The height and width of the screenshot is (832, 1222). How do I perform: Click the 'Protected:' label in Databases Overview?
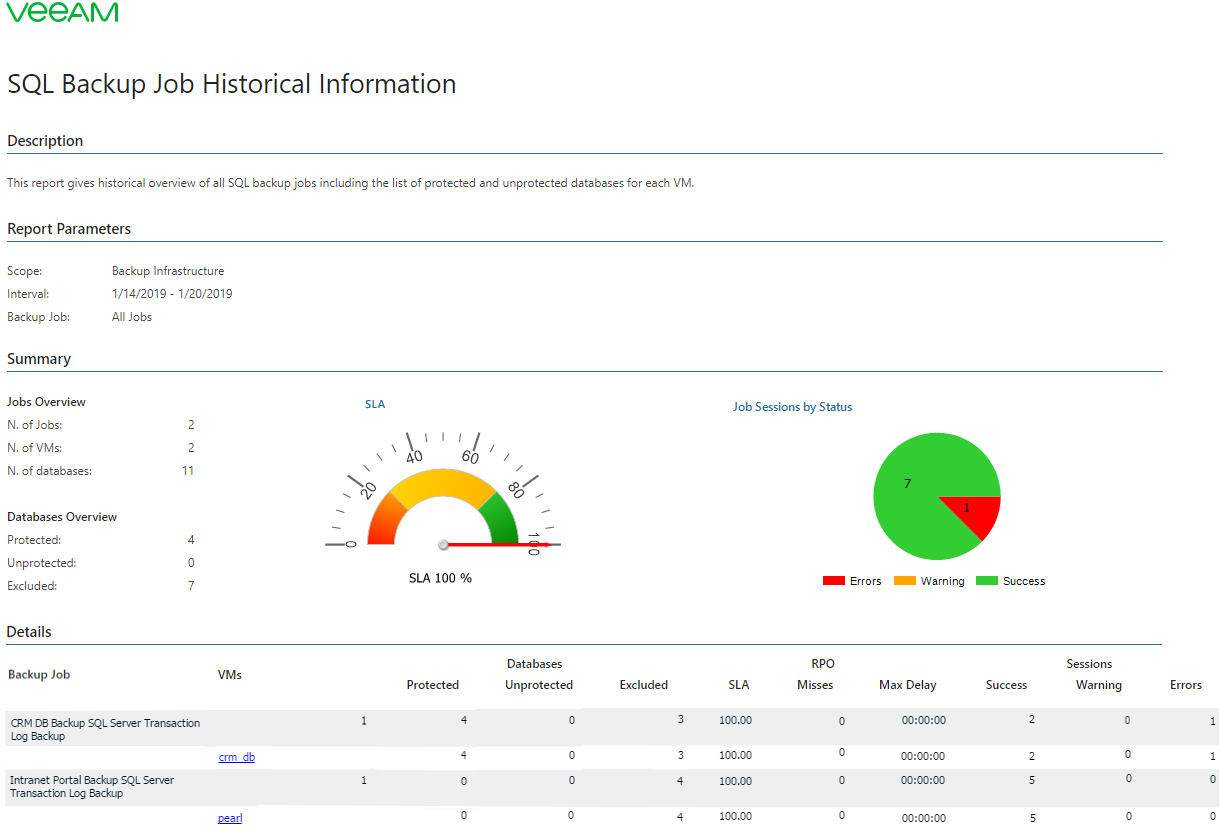(34, 540)
